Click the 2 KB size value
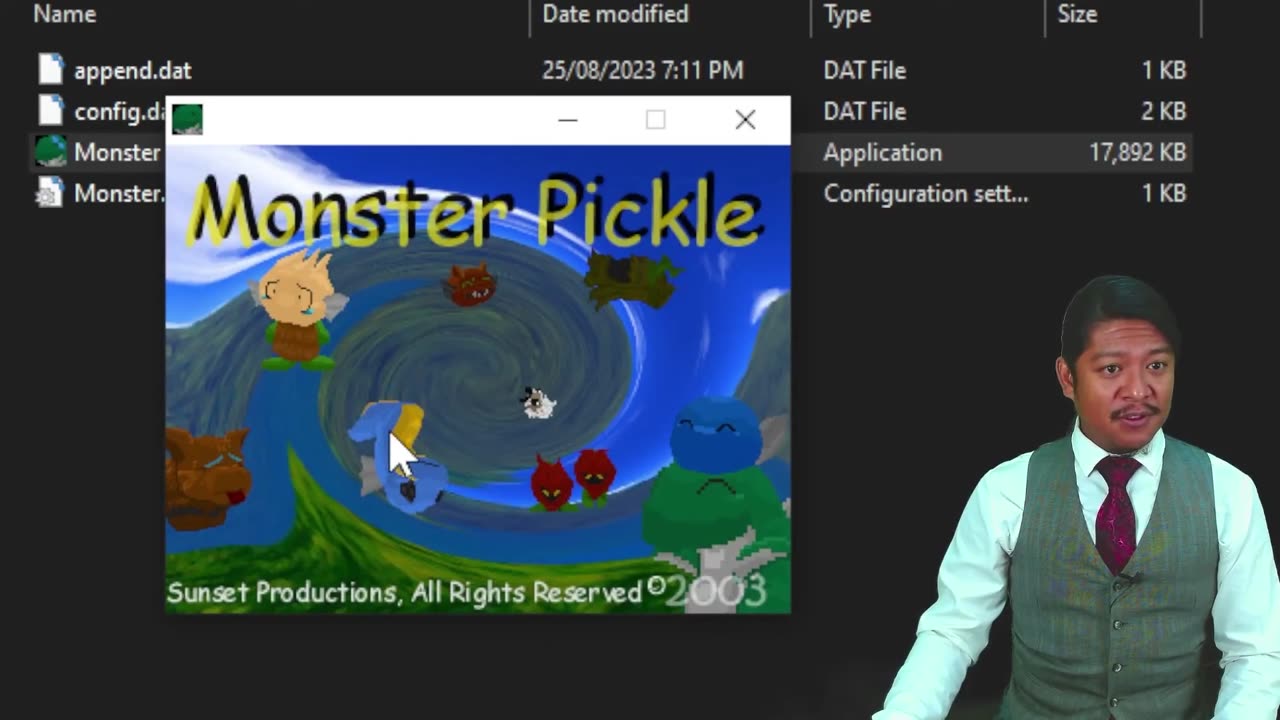Screen dimensions: 1280x720 tap(1164, 112)
